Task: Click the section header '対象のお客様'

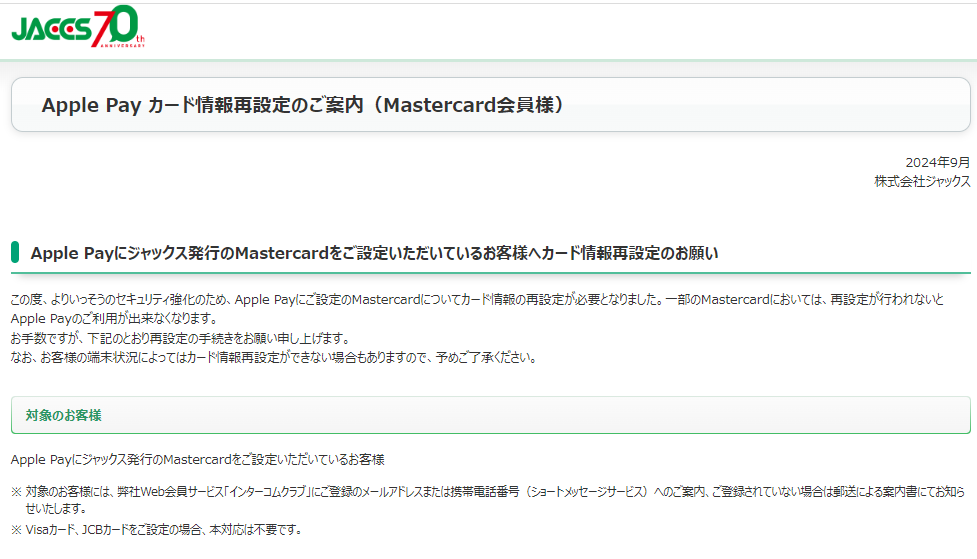Action: click(x=64, y=415)
